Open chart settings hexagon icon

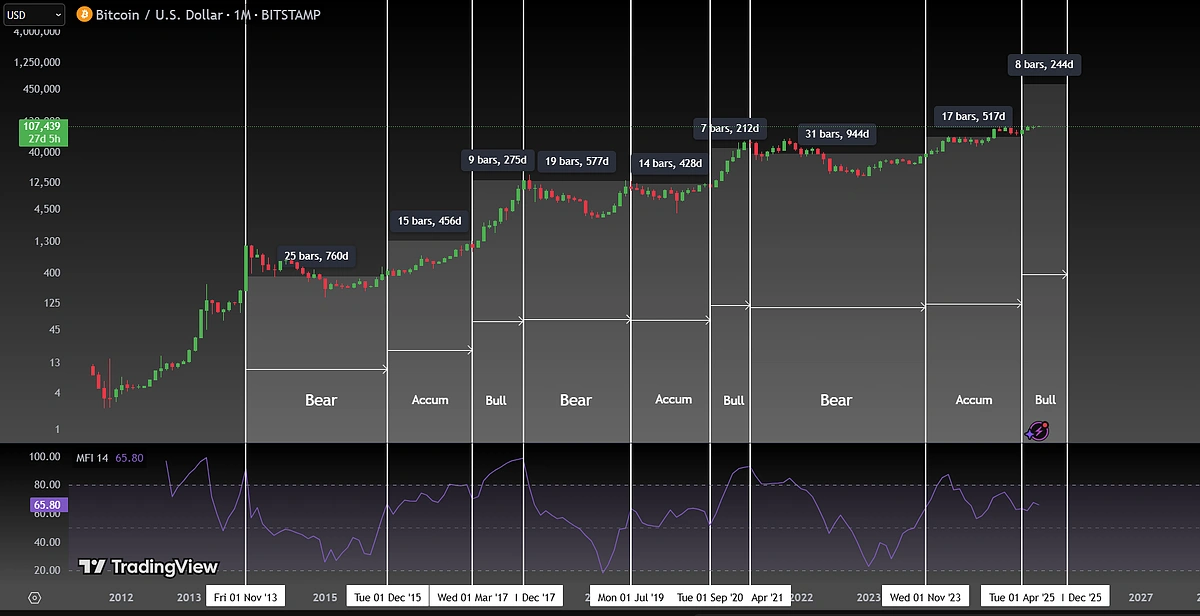click(35, 597)
